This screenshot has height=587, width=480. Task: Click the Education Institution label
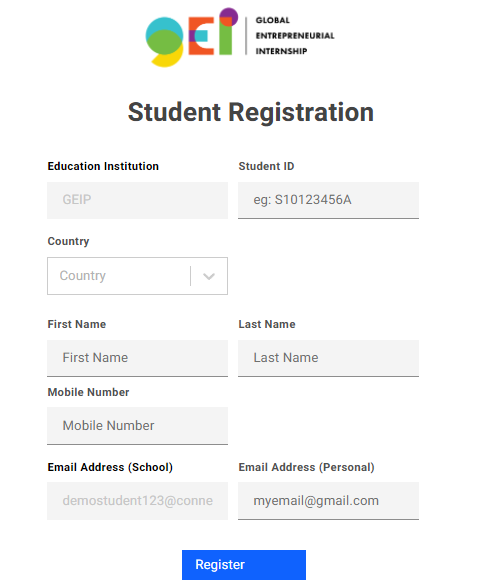click(x=103, y=166)
